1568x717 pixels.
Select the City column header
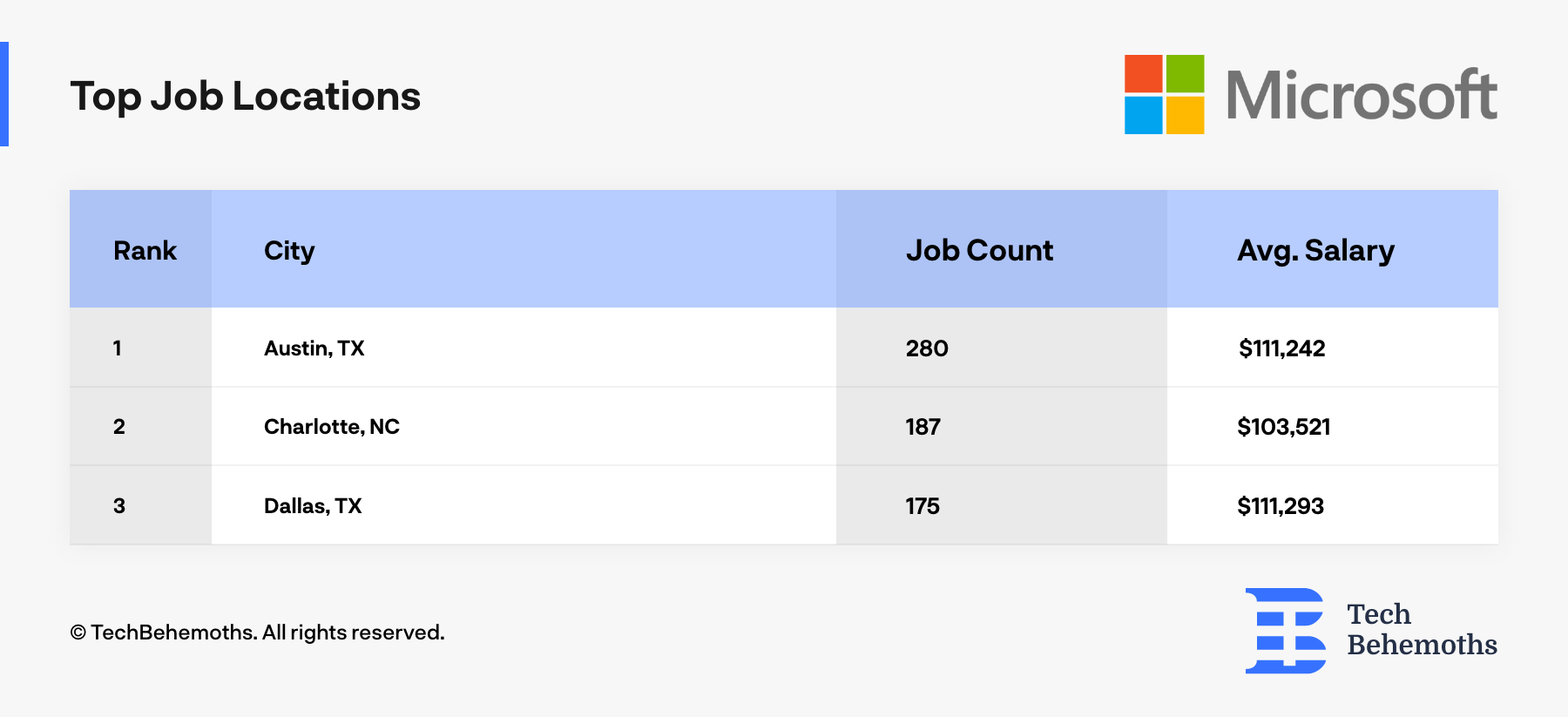289,251
